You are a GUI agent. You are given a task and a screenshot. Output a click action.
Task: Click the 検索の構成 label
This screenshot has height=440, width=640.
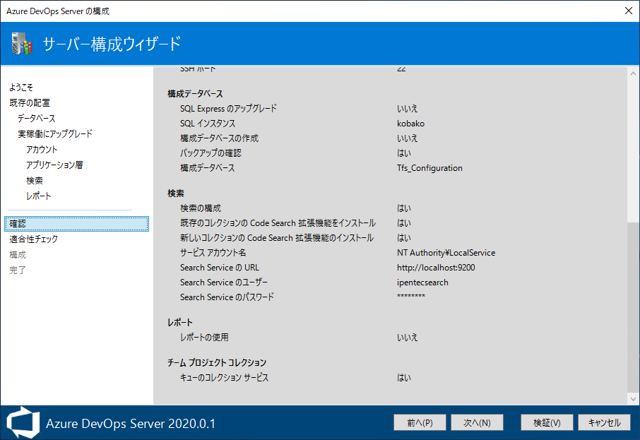200,208
